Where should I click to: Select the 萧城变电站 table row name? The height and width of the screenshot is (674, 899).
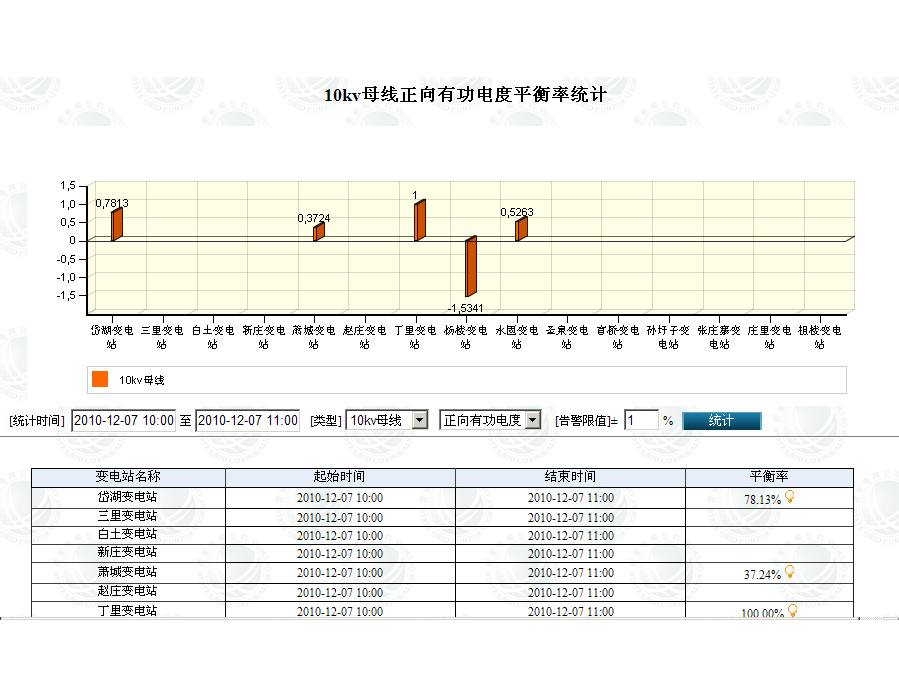pos(127,571)
